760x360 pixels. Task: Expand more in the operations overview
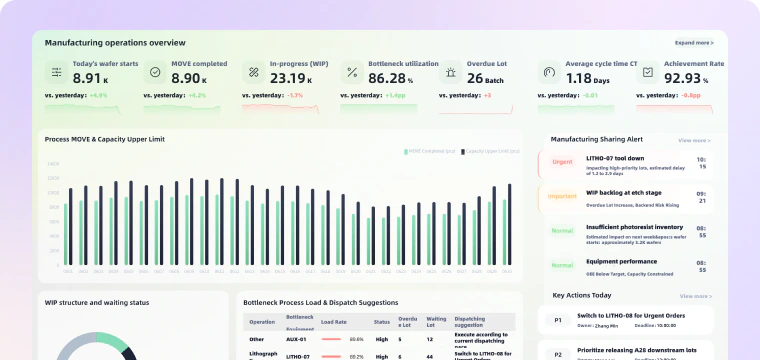pyautogui.click(x=694, y=43)
